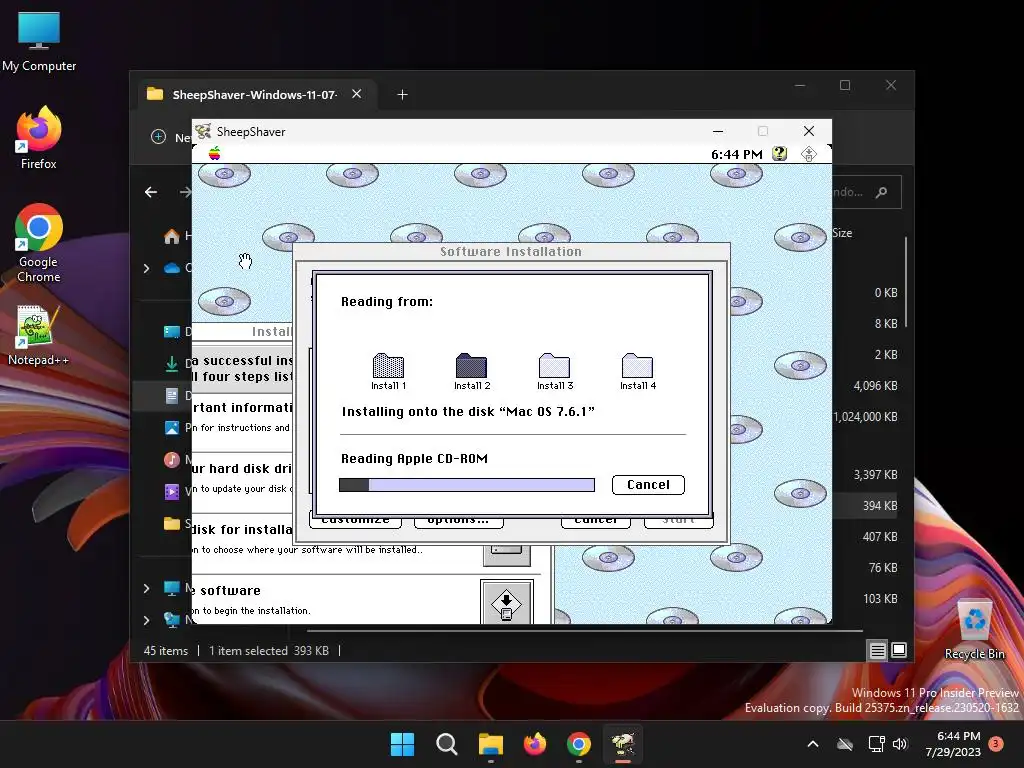Select the file sized 3,397 KB
1024x768 pixels.
click(875, 475)
